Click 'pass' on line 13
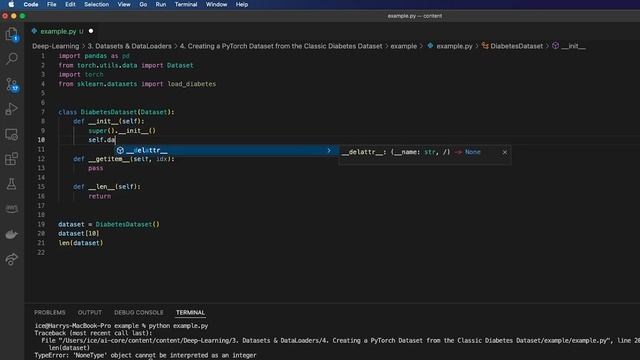 (x=96, y=168)
